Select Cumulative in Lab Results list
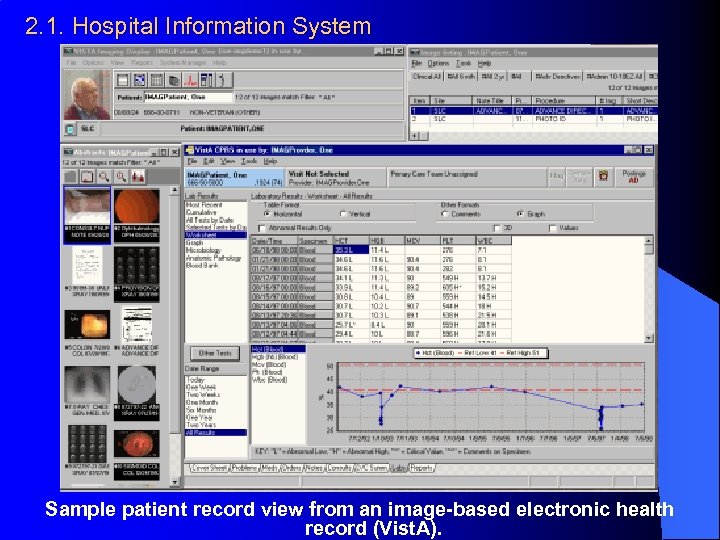Image resolution: width=720 pixels, height=540 pixels. click(x=201, y=213)
